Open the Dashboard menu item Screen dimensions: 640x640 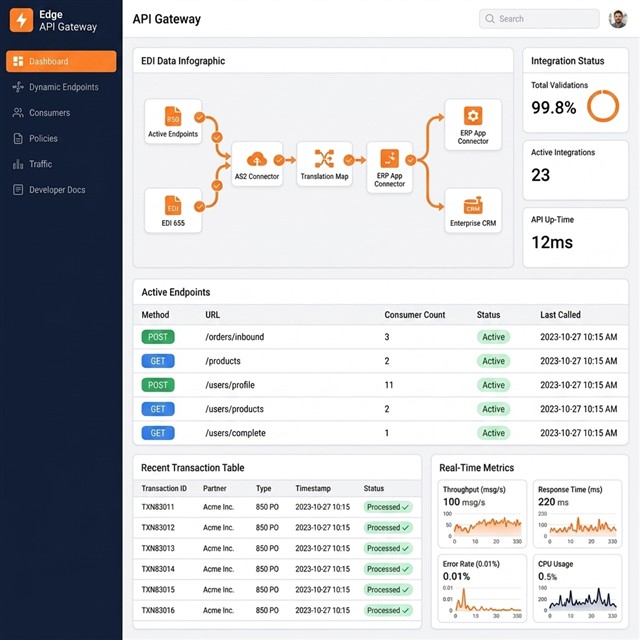click(61, 61)
